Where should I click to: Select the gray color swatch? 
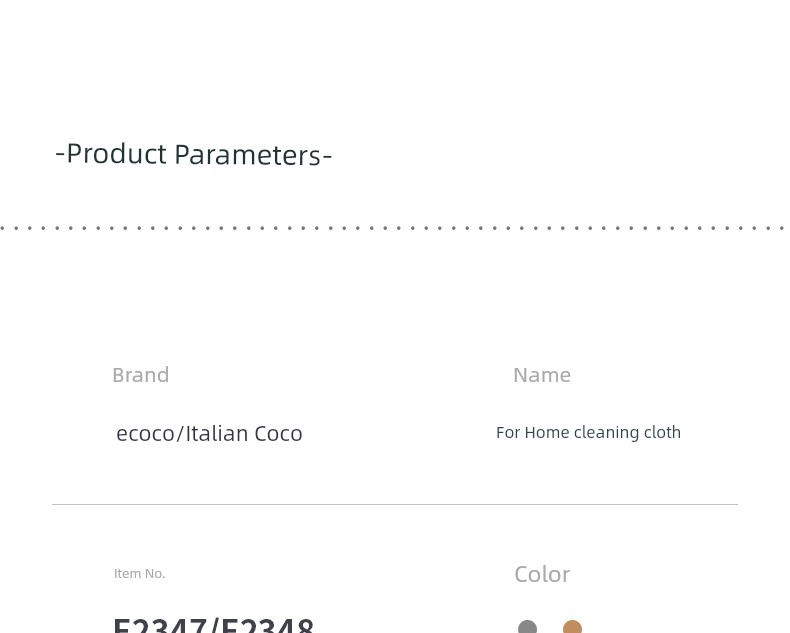click(x=528, y=627)
